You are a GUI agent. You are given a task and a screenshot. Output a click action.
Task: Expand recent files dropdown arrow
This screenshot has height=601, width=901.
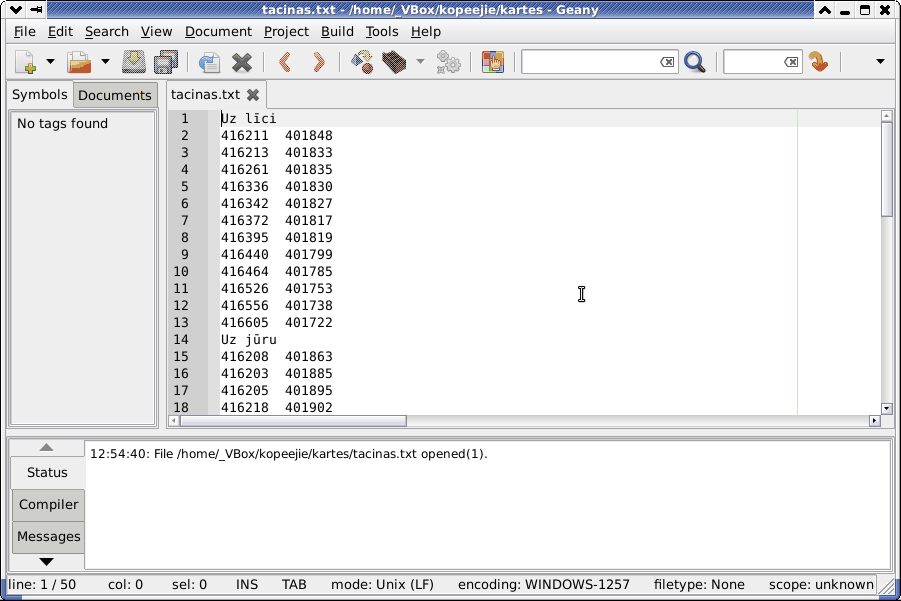[105, 61]
